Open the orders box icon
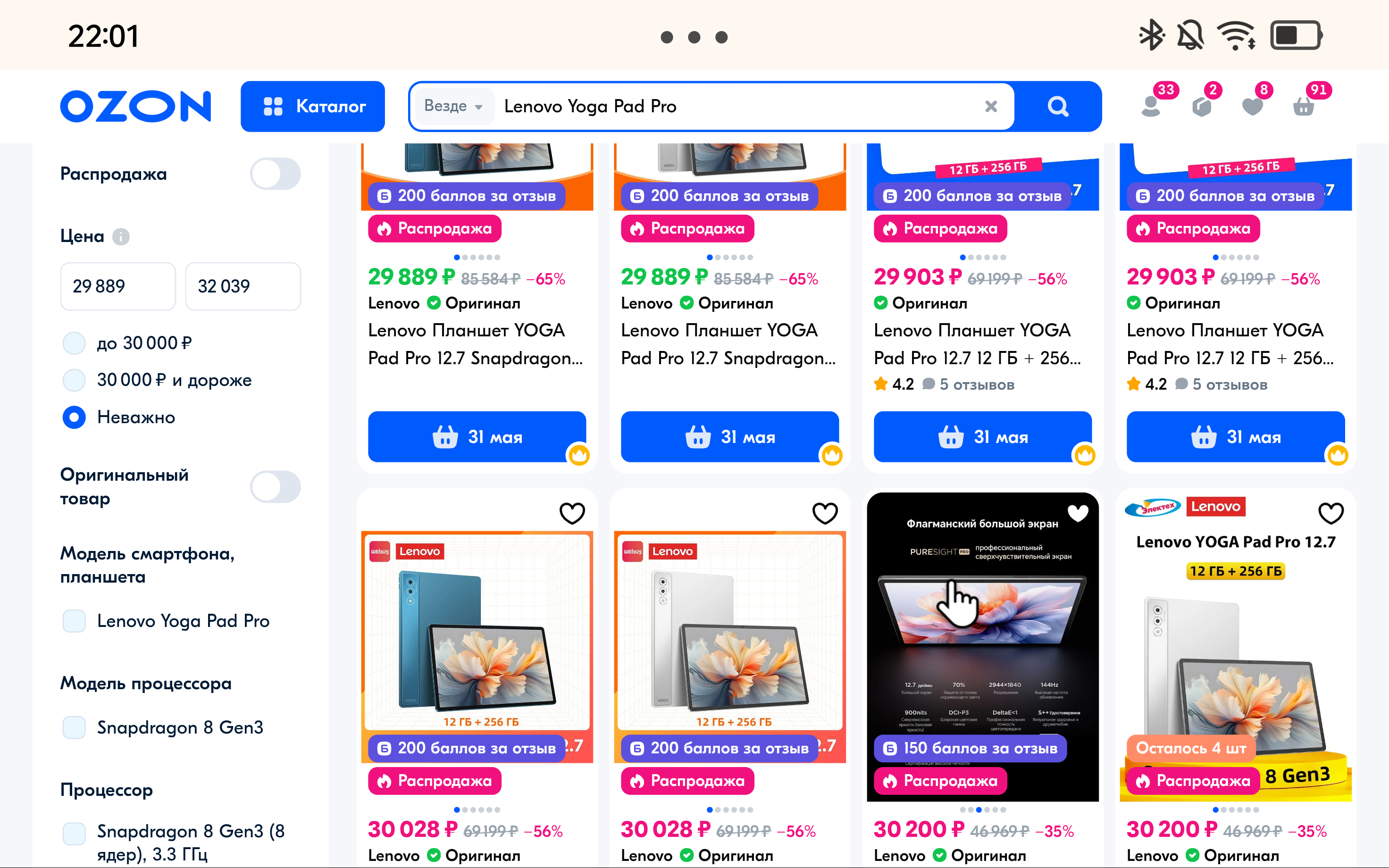1389x868 pixels. [x=1201, y=106]
